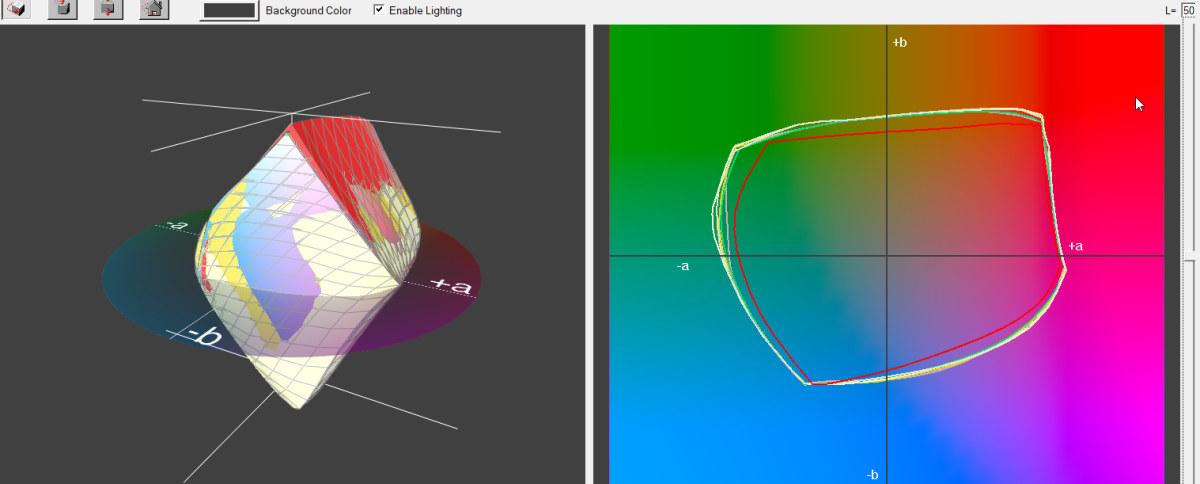
Task: Click the a/b axis origin in 2D plot
Action: click(887, 256)
